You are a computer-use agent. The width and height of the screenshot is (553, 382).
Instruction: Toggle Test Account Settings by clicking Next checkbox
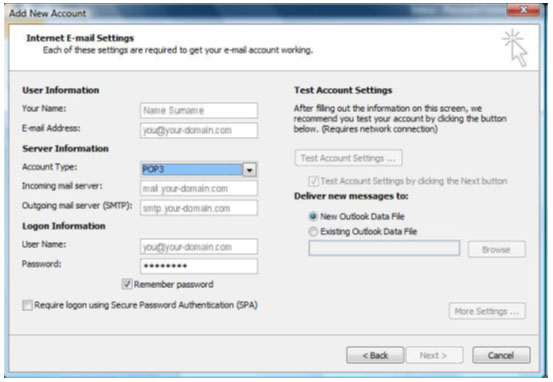pos(313,181)
